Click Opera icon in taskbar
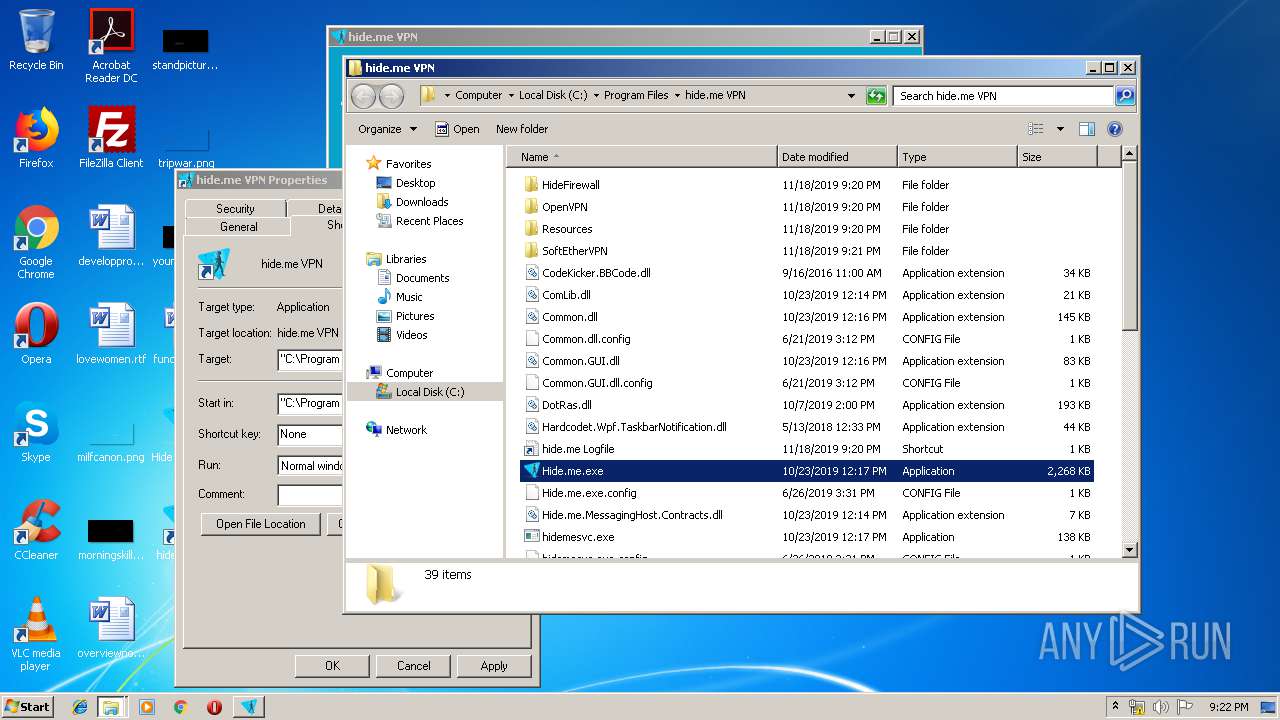The image size is (1280, 720). click(x=214, y=707)
